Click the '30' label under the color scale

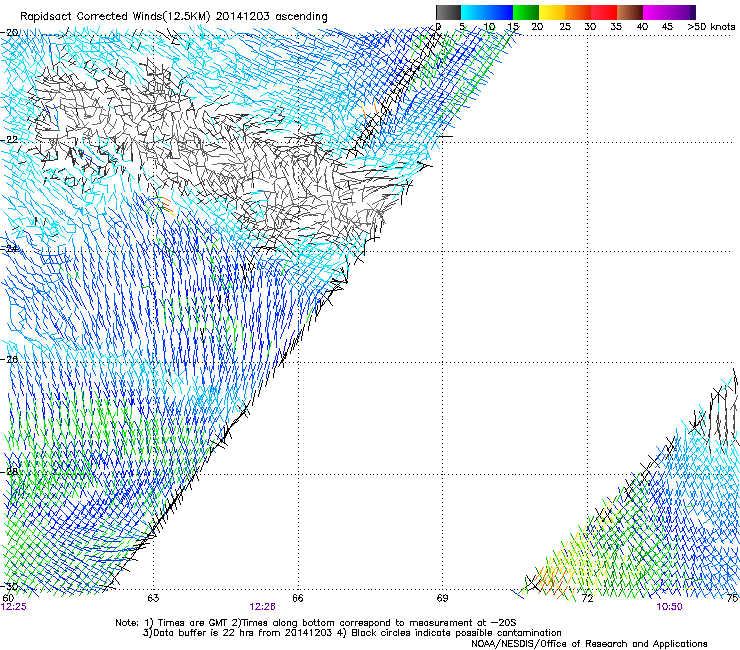point(590,26)
